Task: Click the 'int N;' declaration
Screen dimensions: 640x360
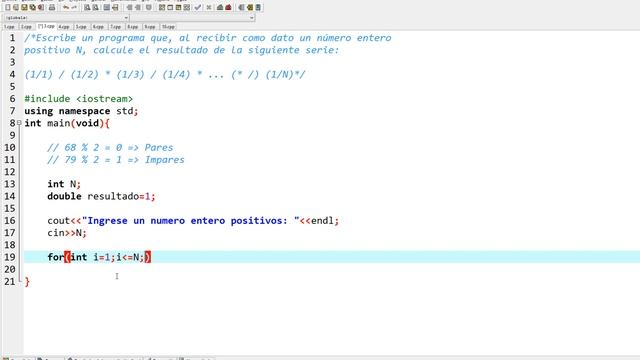Action: [x=64, y=184]
